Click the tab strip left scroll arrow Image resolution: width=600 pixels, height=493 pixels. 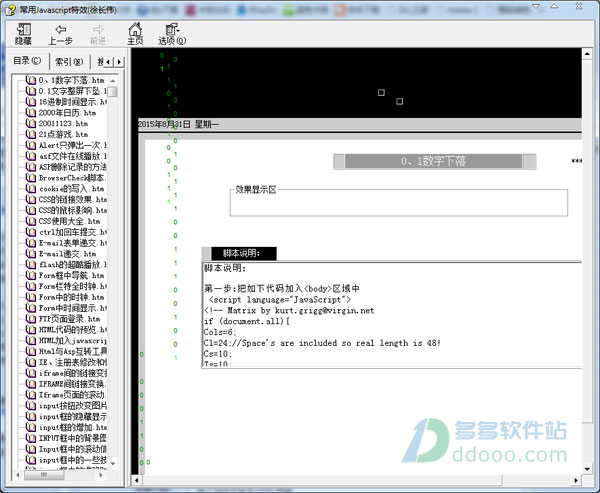[x=109, y=62]
